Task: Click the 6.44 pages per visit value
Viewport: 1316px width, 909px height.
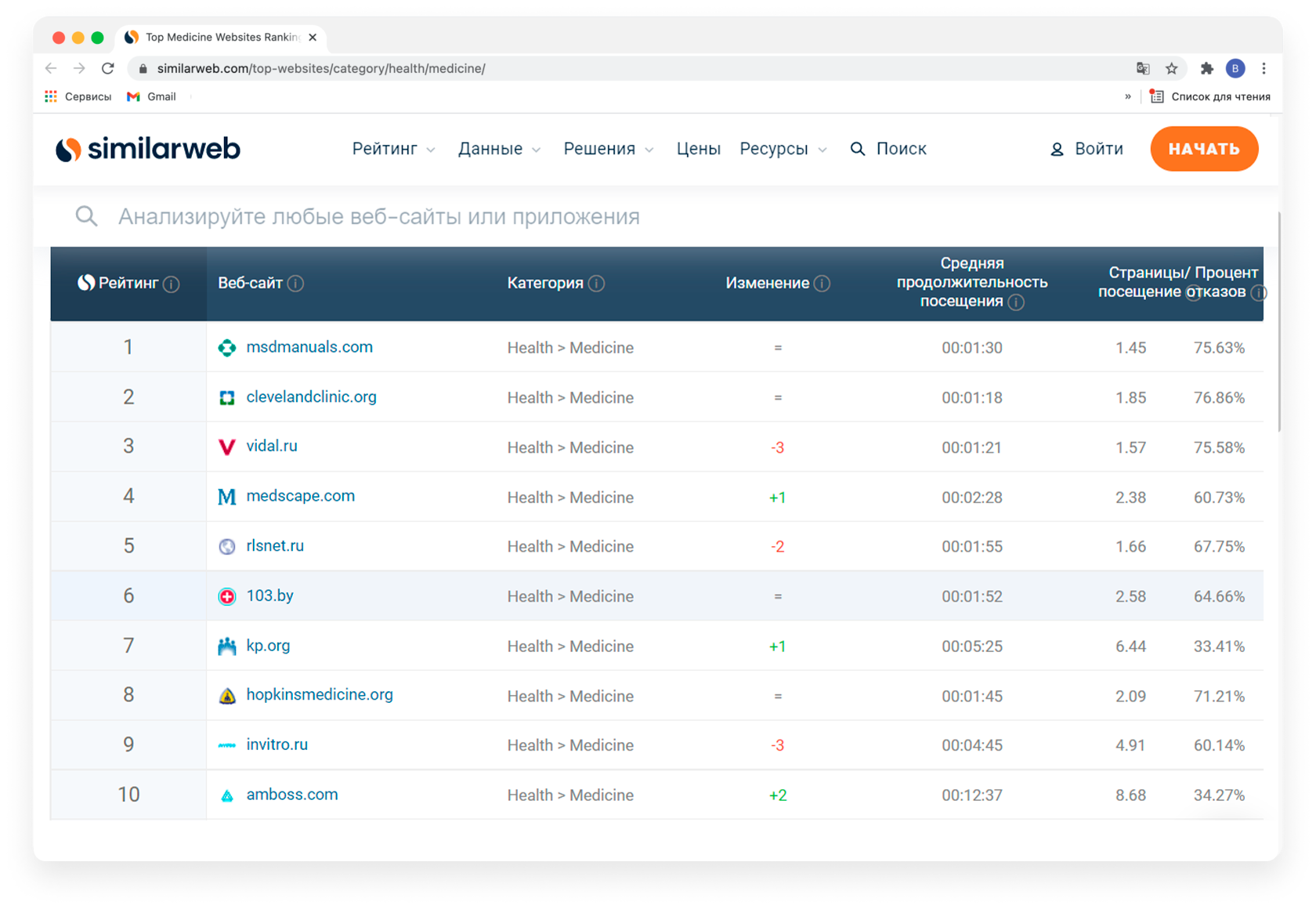Action: coord(1130,646)
